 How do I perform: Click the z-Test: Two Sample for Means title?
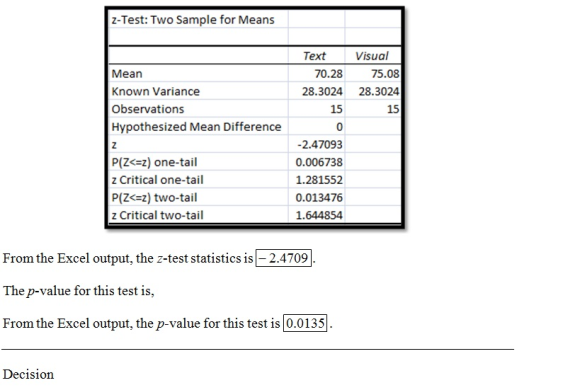193,20
